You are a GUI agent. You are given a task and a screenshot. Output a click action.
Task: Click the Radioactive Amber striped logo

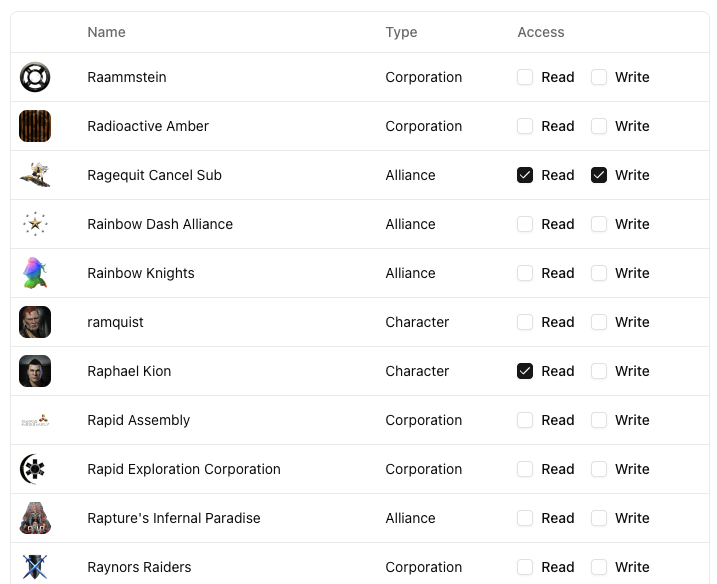click(35, 126)
